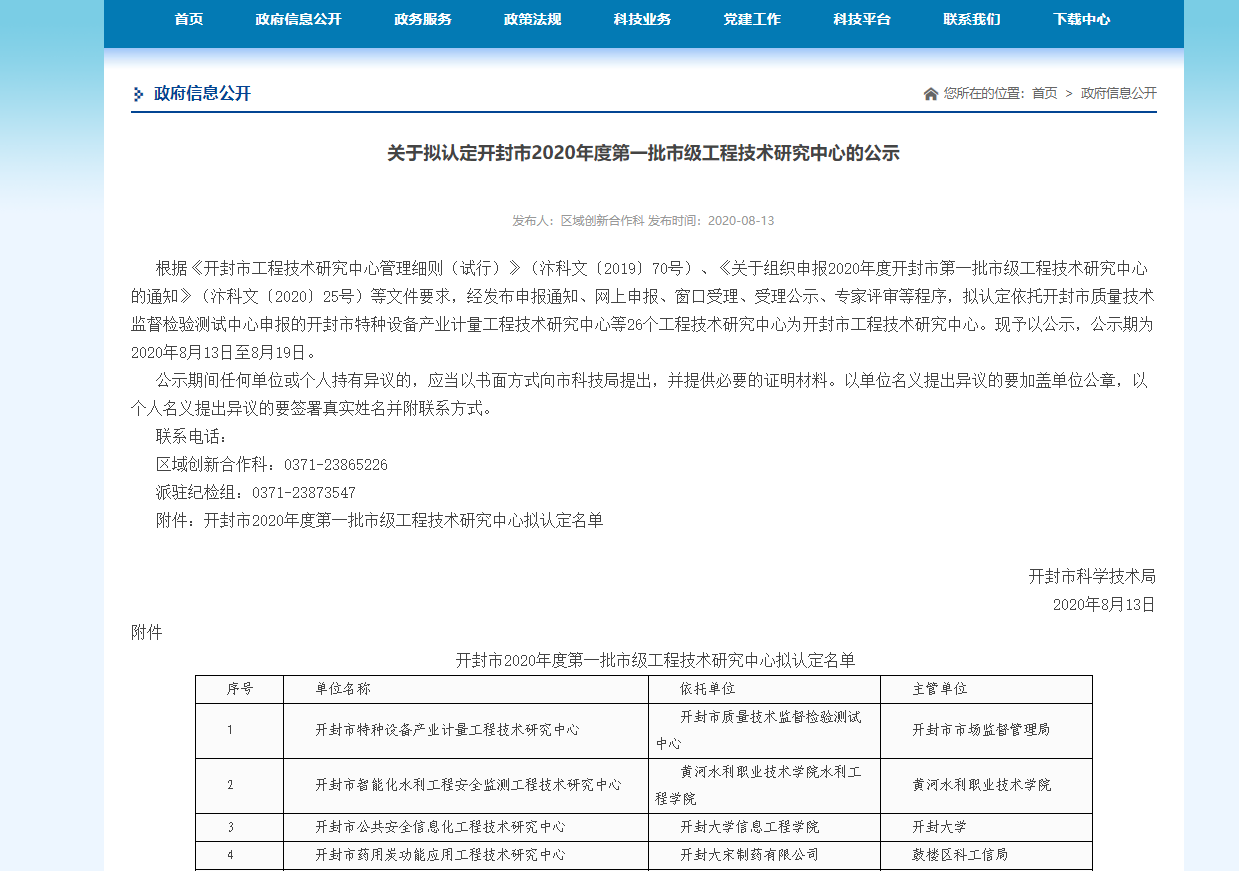Select 政策法规 in the top navigation

[532, 19]
